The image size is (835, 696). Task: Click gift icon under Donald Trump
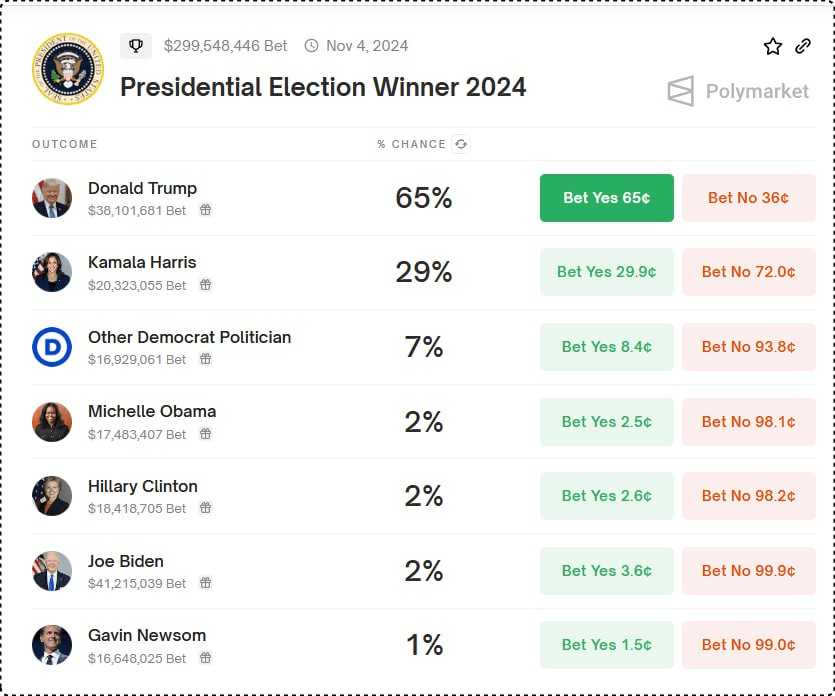(x=206, y=210)
